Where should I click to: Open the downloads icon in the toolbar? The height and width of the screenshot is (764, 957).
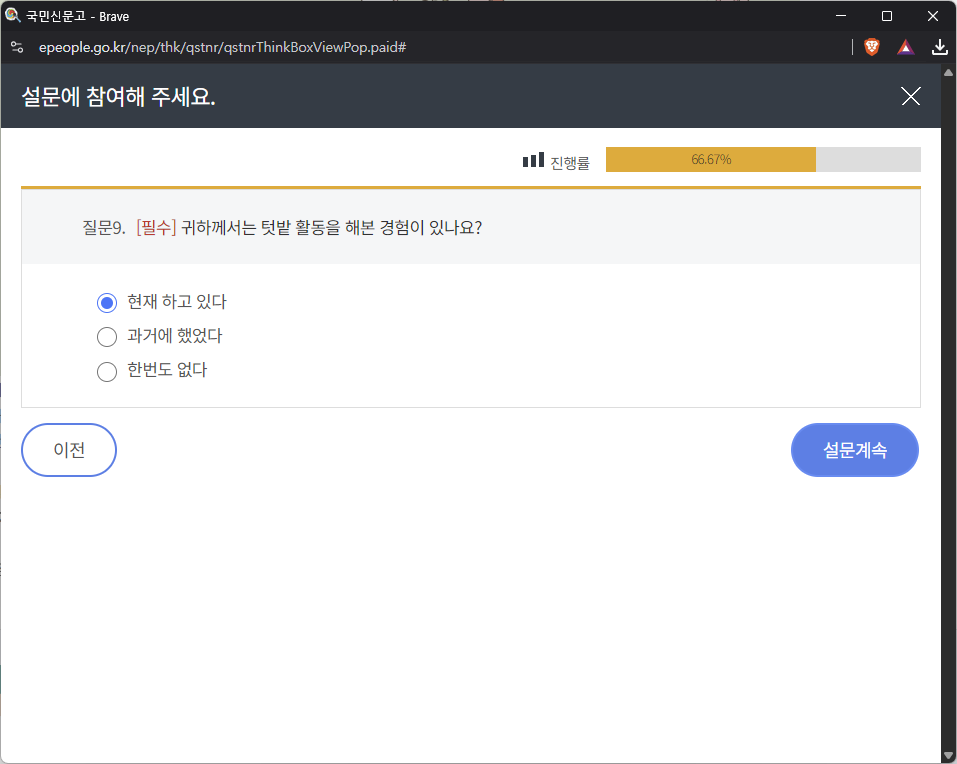pyautogui.click(x=939, y=47)
